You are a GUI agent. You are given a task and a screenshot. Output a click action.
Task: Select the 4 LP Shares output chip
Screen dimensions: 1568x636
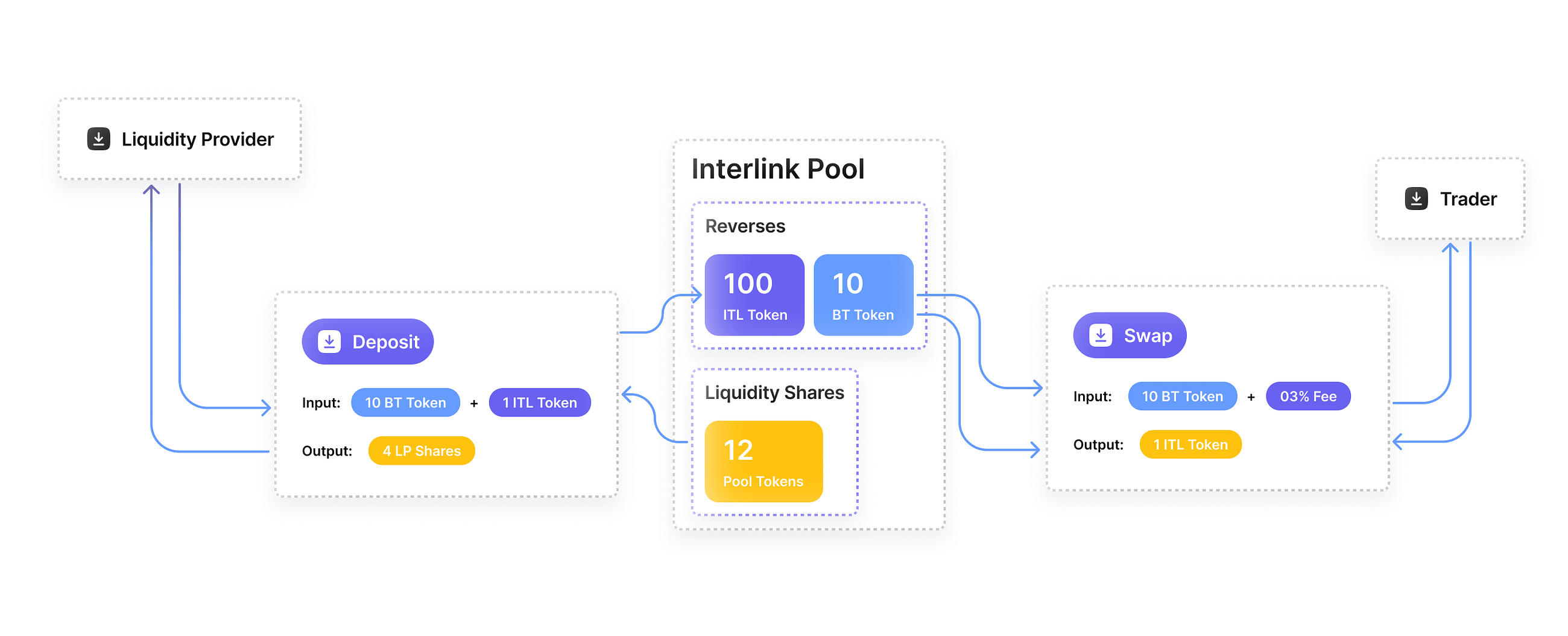coord(421,451)
